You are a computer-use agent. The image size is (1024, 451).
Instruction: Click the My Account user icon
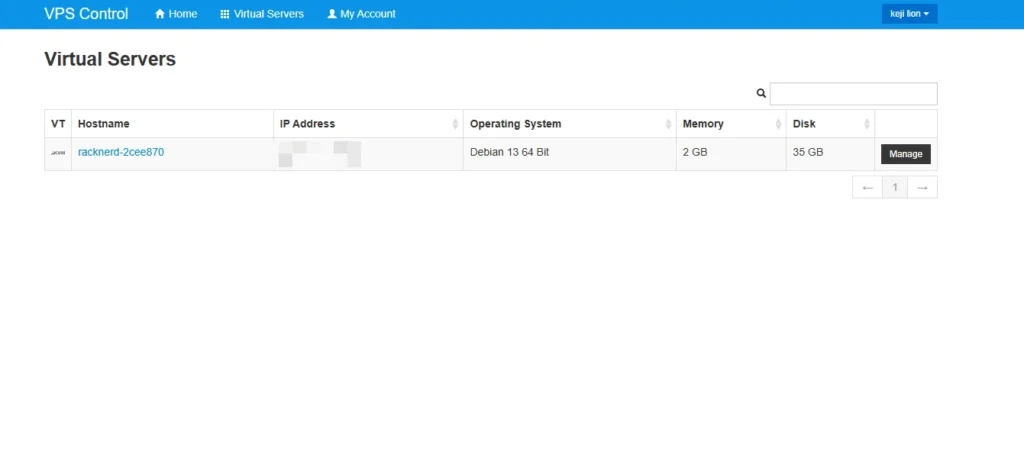pyautogui.click(x=332, y=14)
